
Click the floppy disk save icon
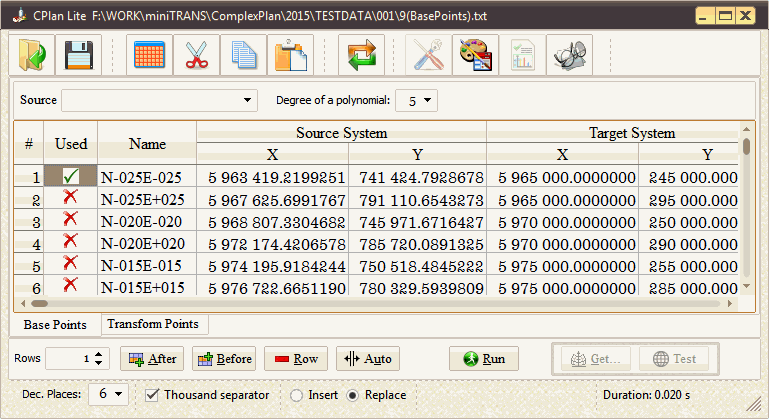coord(78,56)
